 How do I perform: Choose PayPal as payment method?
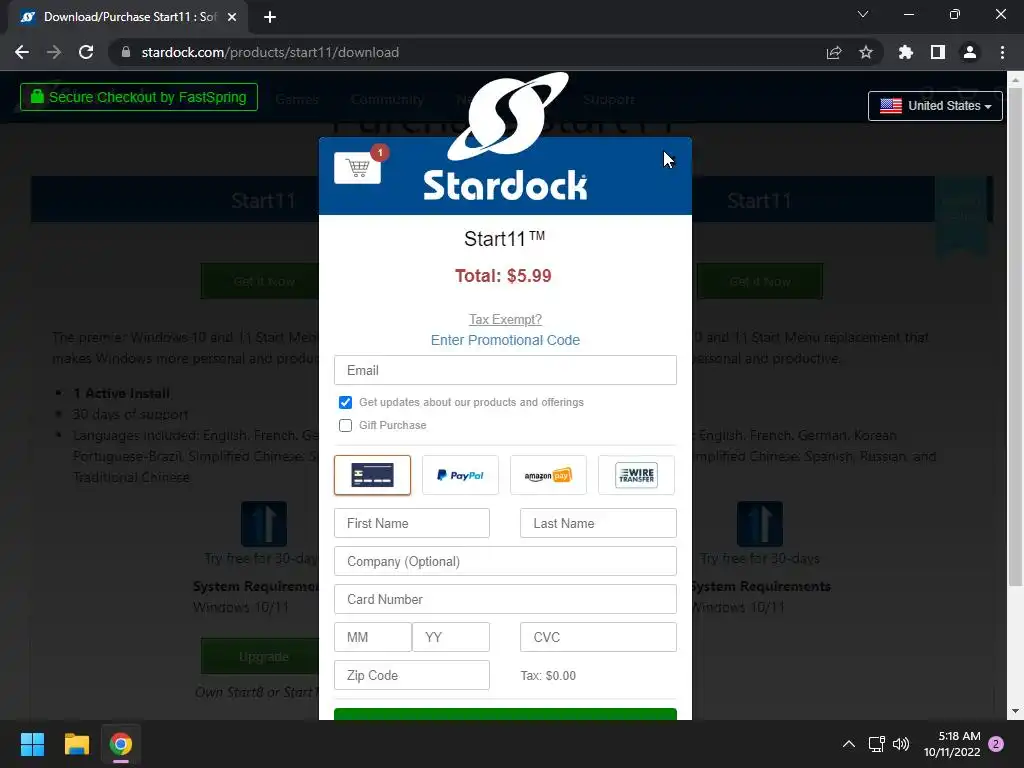(460, 475)
